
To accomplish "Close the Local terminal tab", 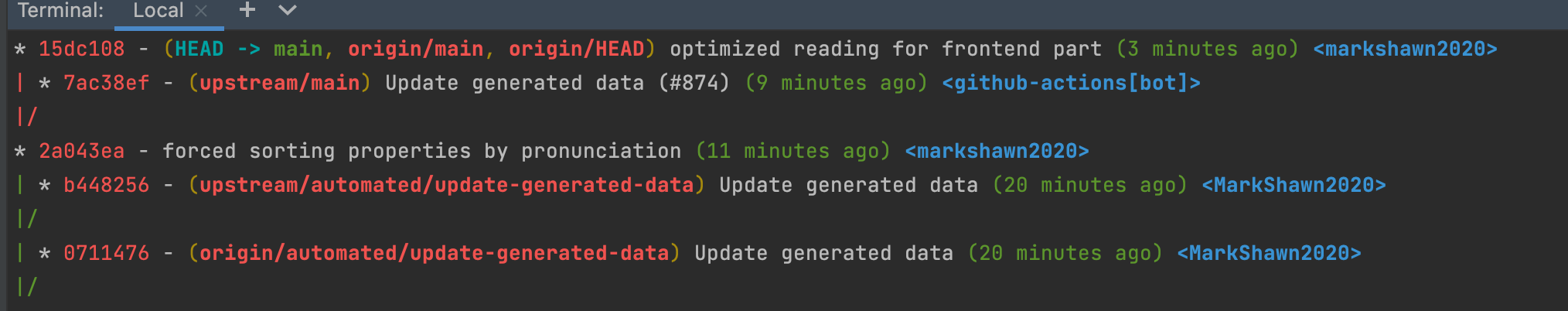I will [201, 11].
